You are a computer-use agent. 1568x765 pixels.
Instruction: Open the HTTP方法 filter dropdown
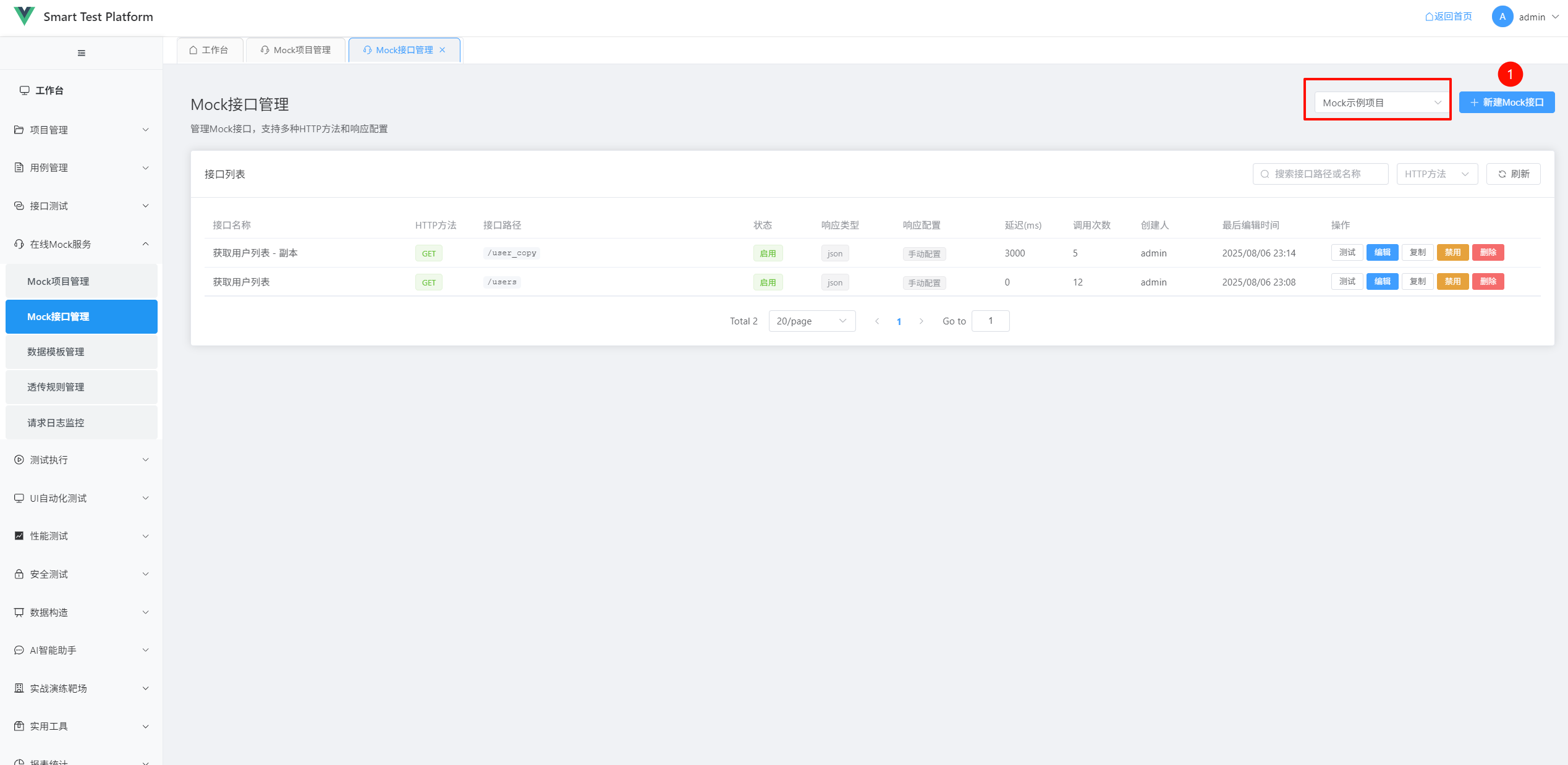tap(1436, 174)
